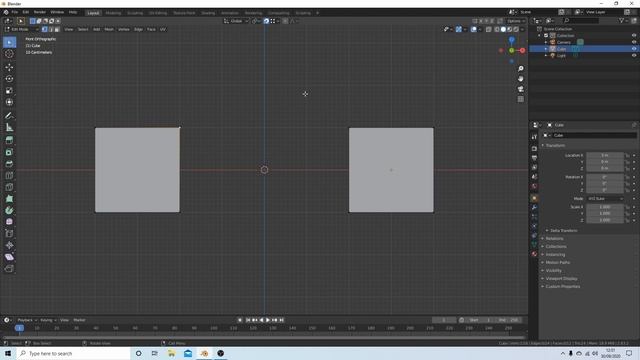The height and width of the screenshot is (360, 640).
Task: Pick the Smooth tool
Action: pyautogui.click(x=9, y=222)
